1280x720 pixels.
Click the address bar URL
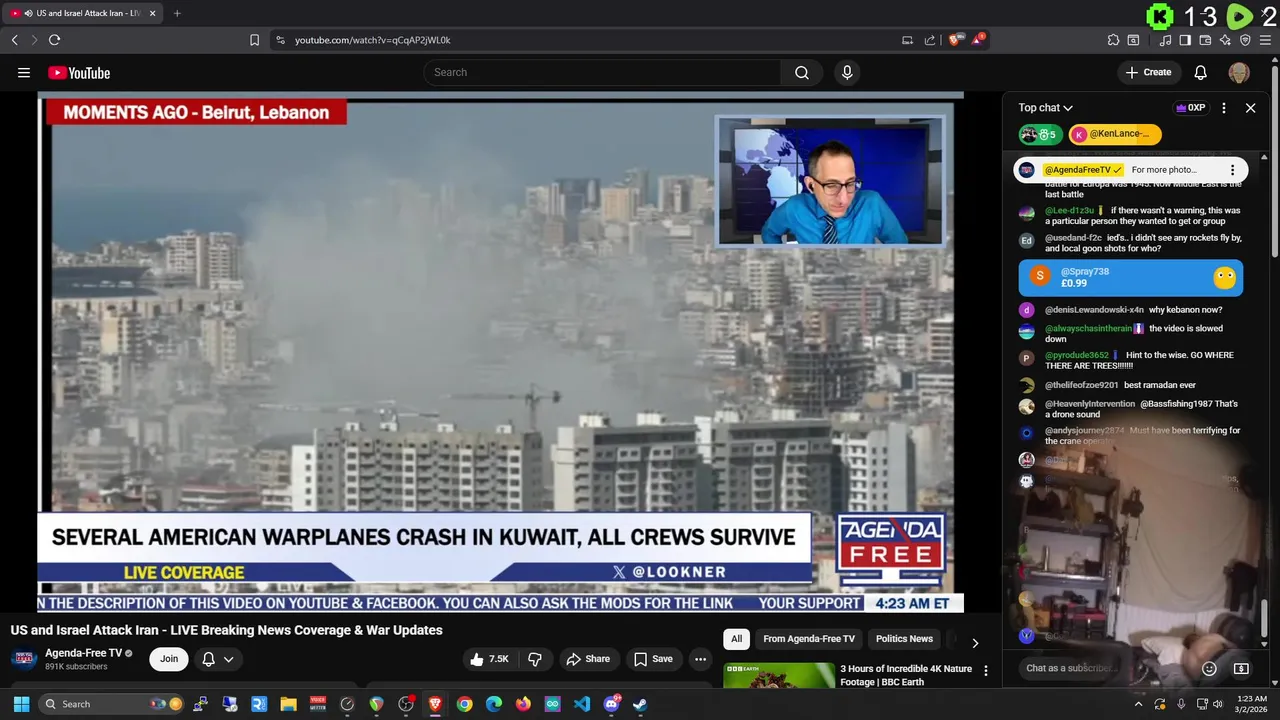(x=372, y=40)
